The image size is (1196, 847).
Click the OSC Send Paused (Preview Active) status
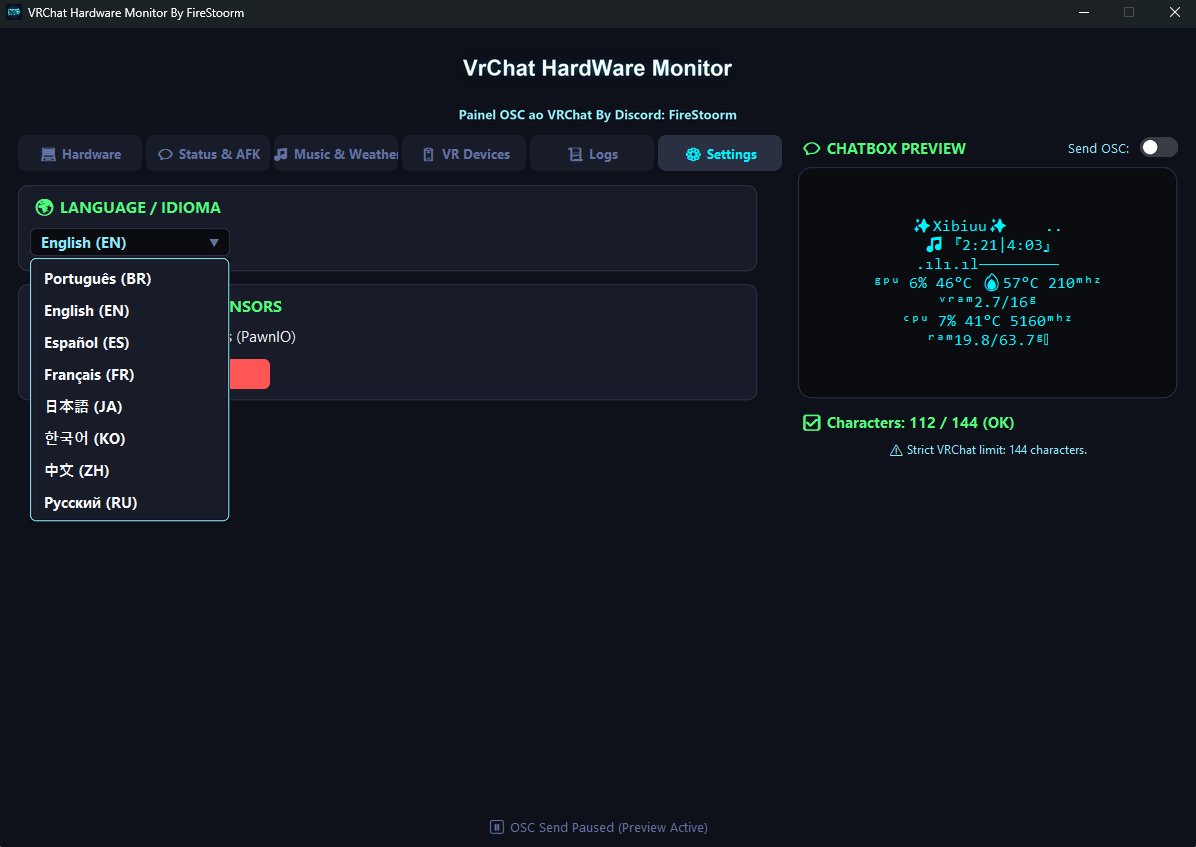click(x=609, y=827)
